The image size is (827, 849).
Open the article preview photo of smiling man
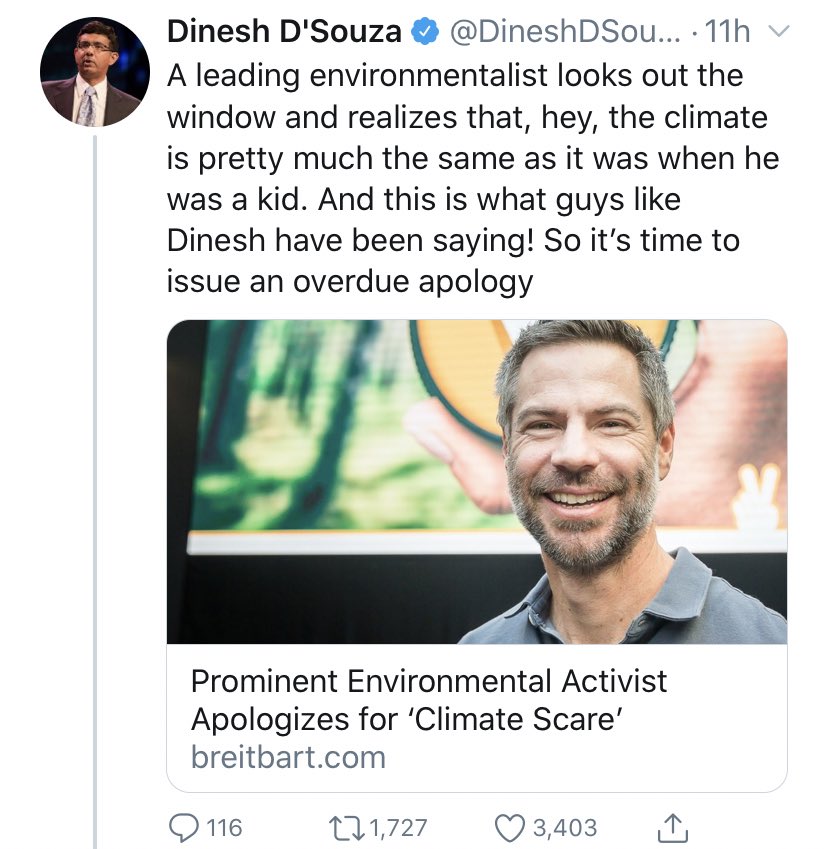click(476, 481)
